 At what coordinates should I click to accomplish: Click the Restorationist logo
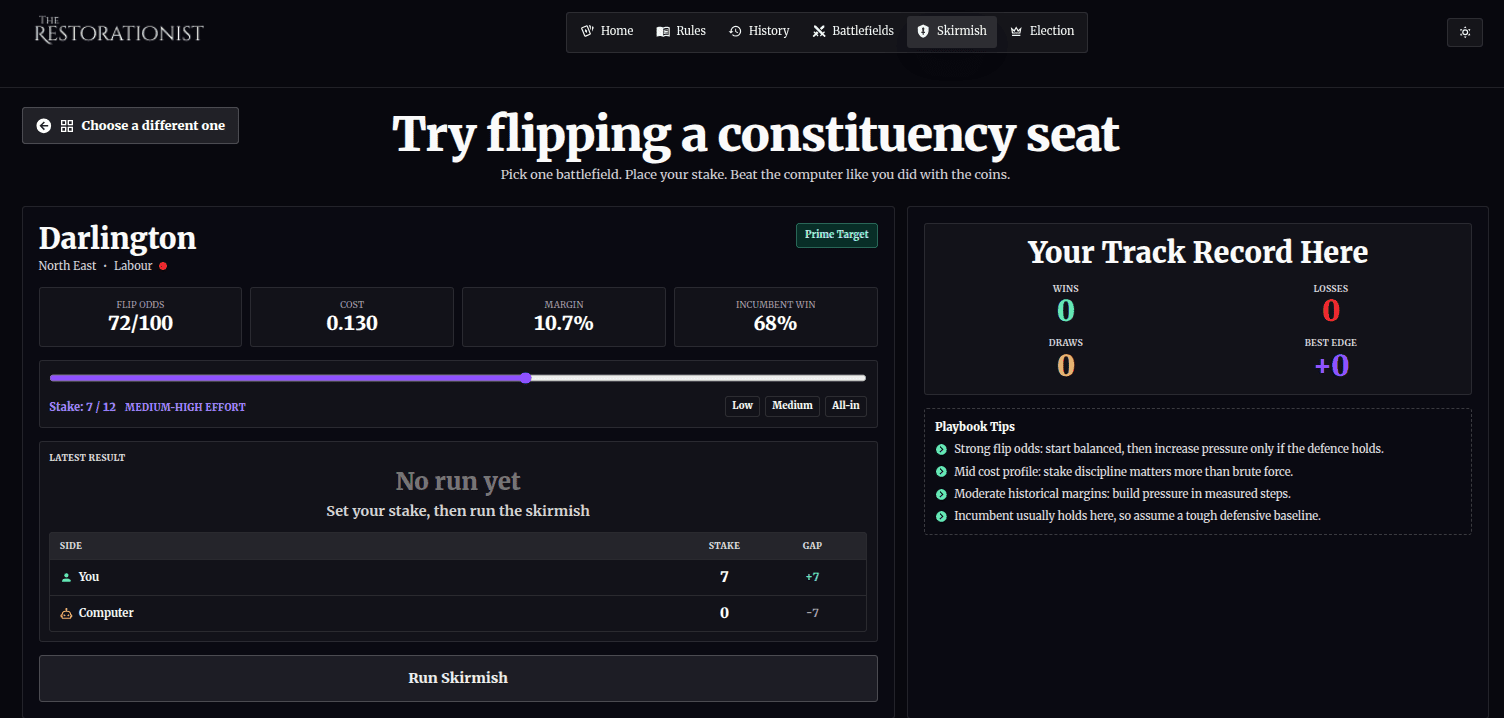(x=119, y=31)
